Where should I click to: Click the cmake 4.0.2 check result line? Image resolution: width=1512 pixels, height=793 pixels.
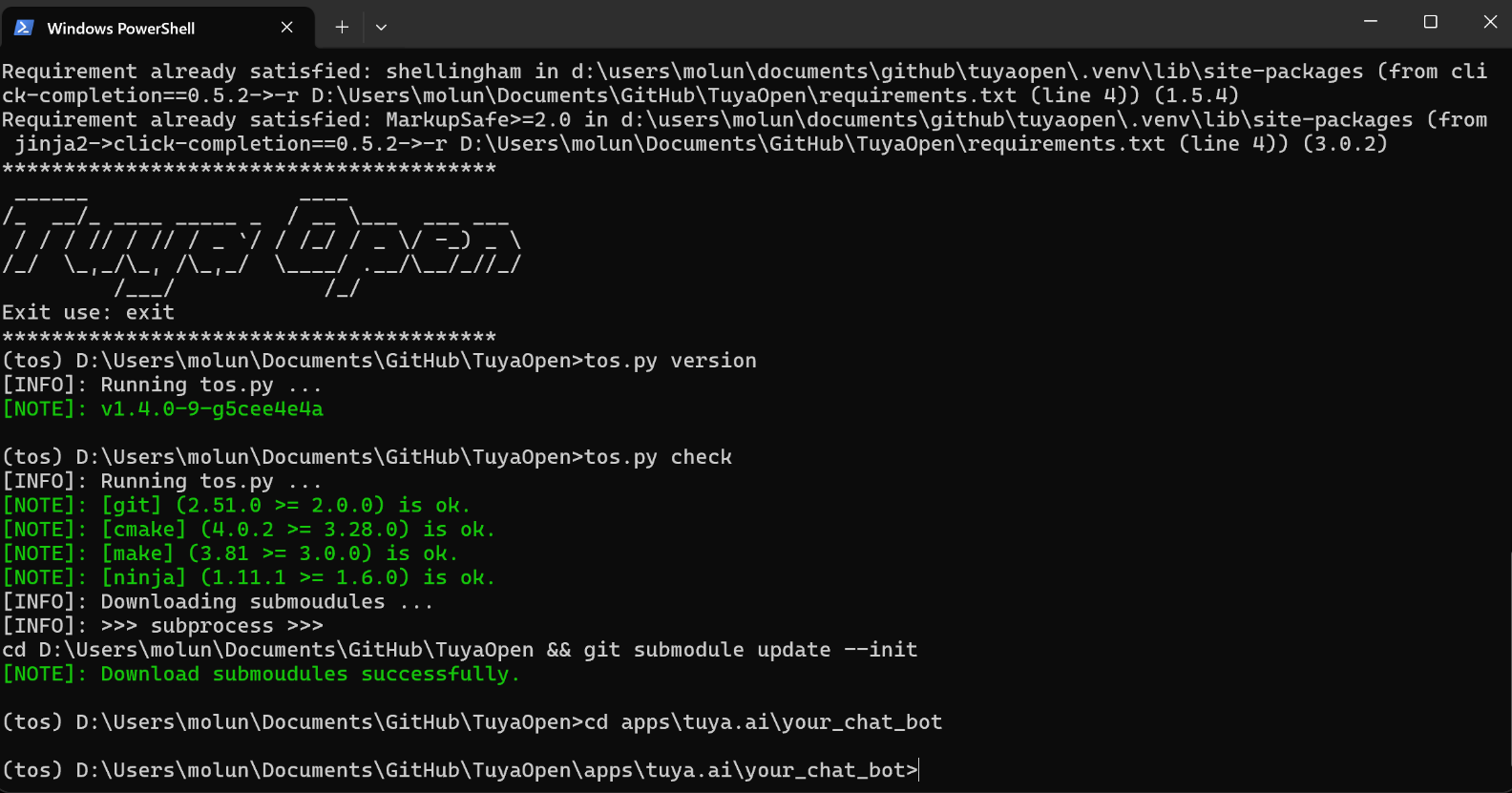pos(248,529)
